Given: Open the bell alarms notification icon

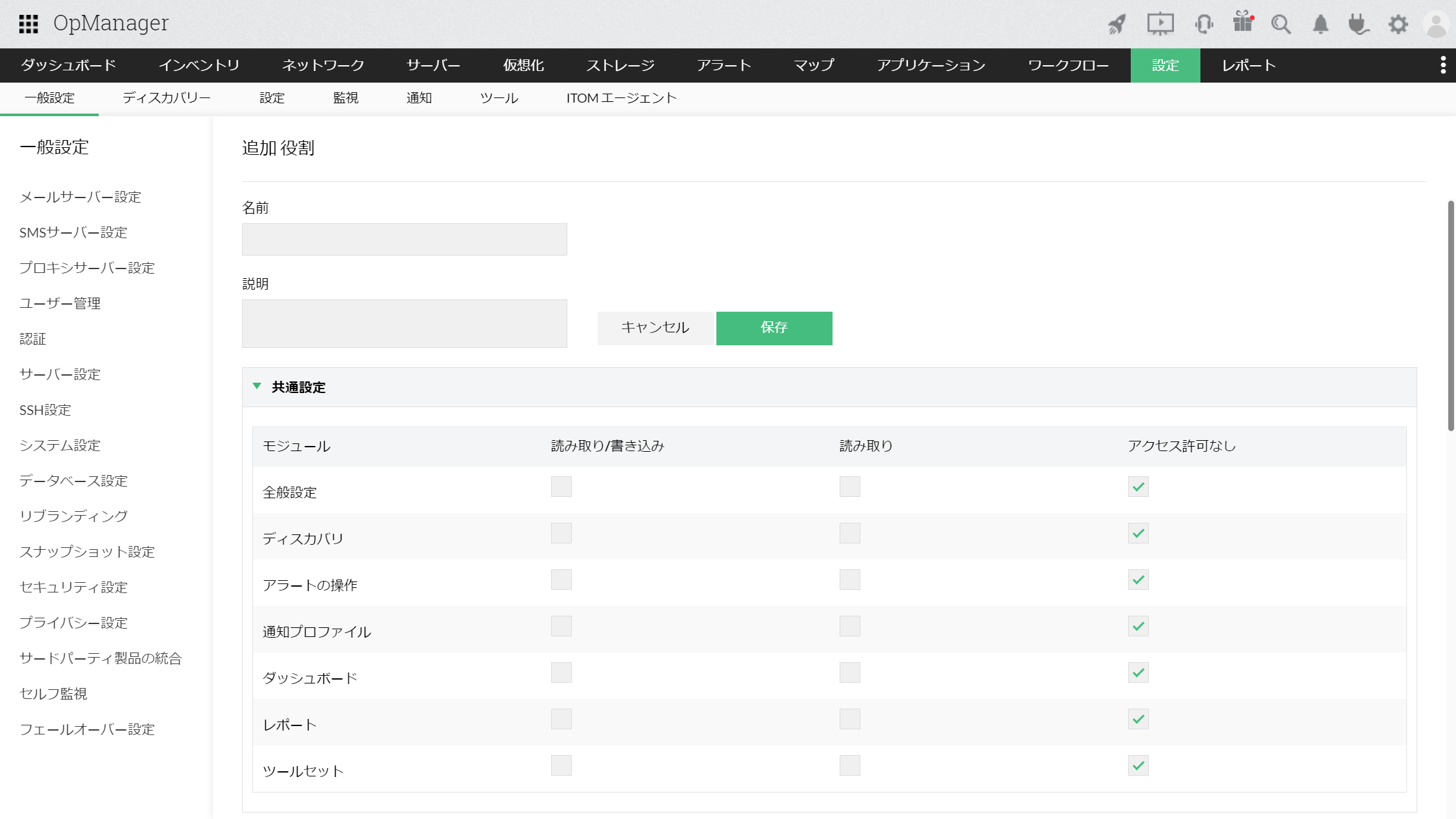Looking at the screenshot, I should tap(1320, 25).
